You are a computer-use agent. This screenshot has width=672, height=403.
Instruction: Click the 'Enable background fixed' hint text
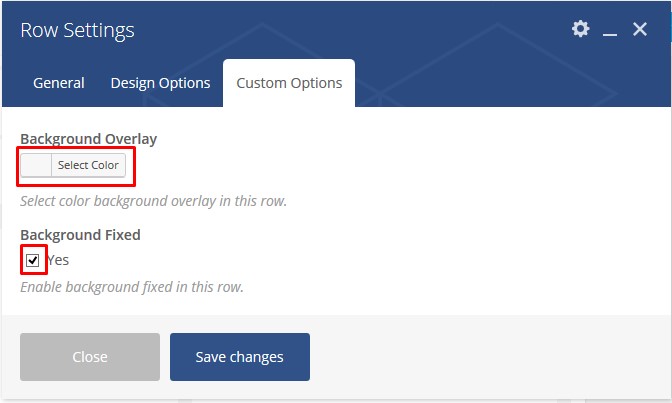tap(132, 287)
